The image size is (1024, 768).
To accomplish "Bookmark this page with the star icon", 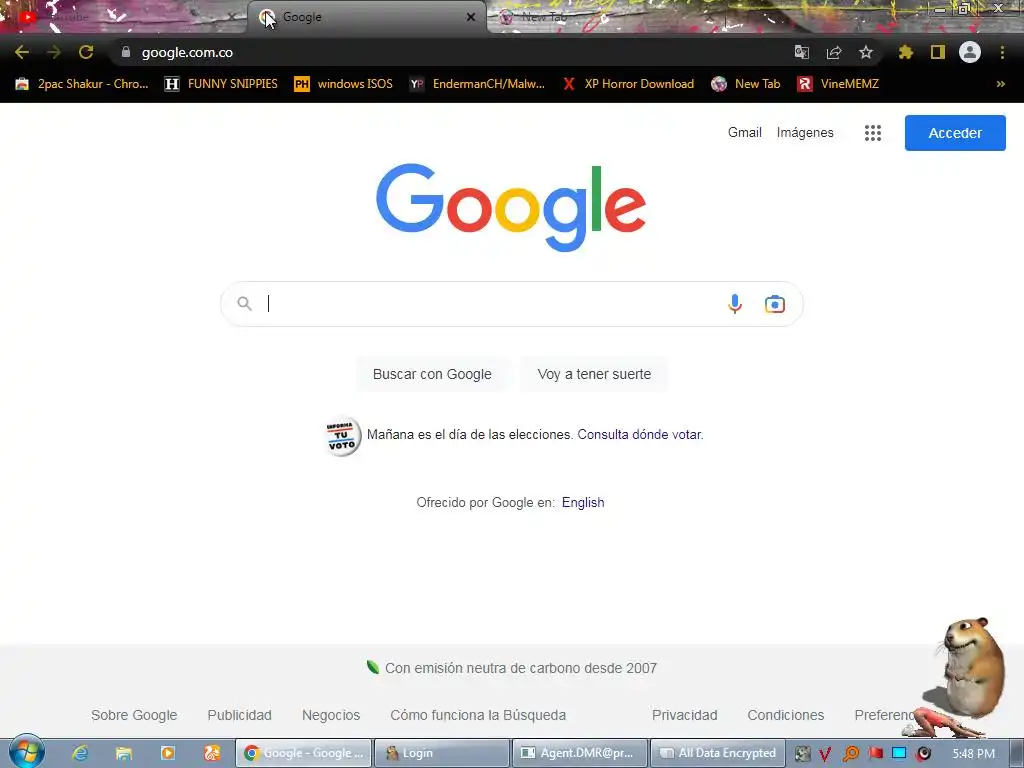I will pos(865,52).
